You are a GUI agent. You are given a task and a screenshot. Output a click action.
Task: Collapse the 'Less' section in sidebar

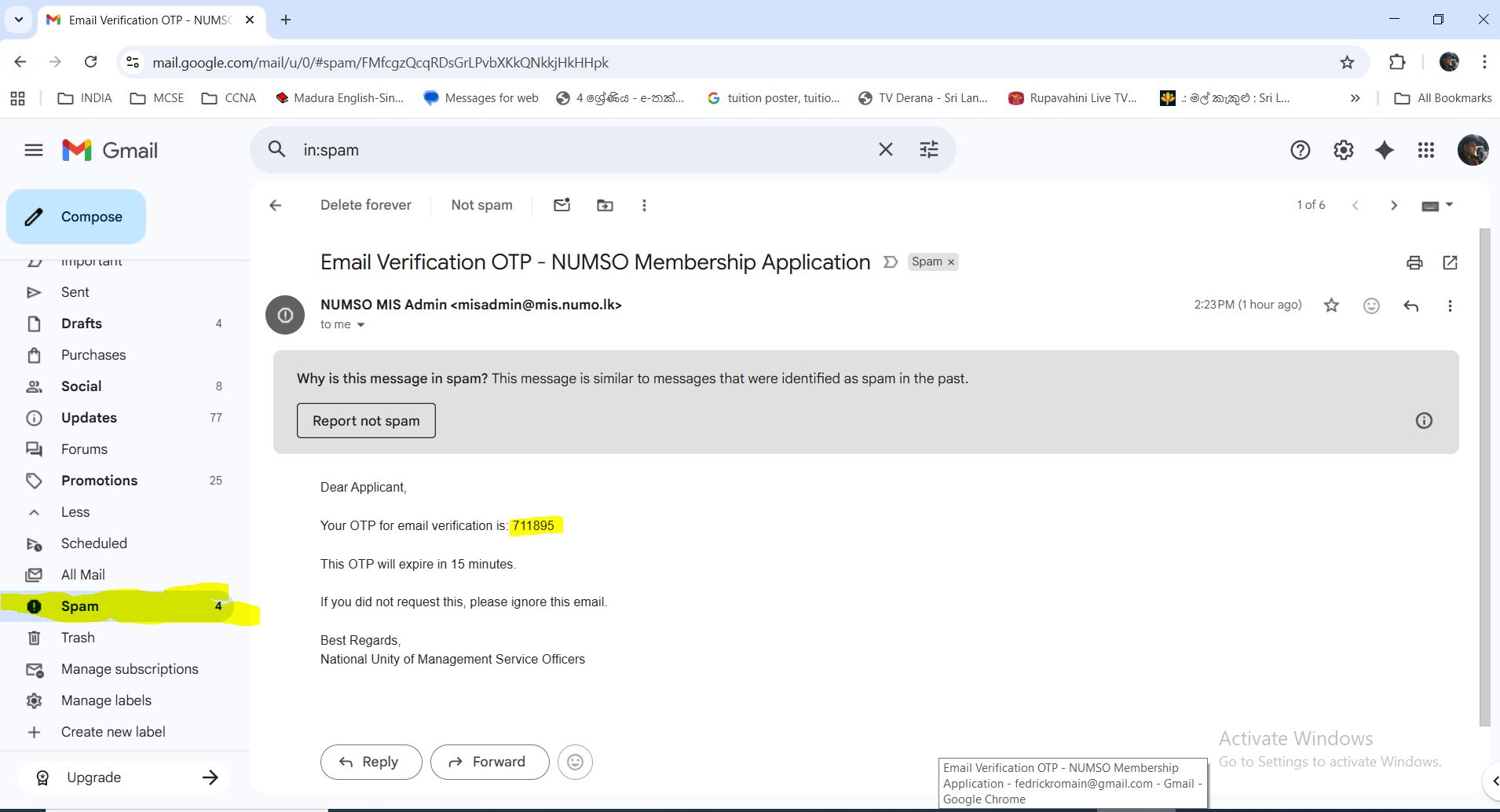coord(75,512)
